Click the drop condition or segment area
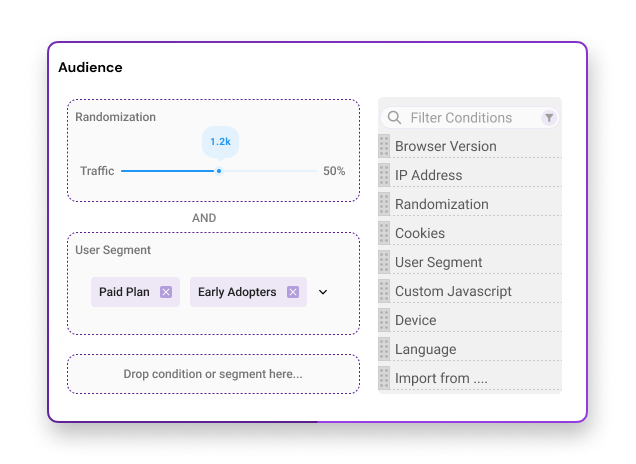Viewport: 636px width, 464px height. (x=213, y=374)
